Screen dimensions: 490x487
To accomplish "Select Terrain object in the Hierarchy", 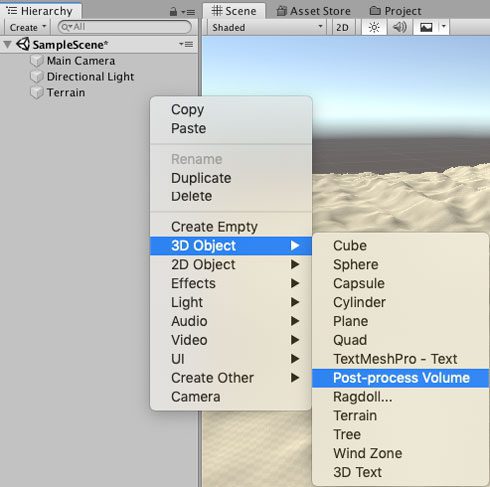I will pyautogui.click(x=99, y=93).
